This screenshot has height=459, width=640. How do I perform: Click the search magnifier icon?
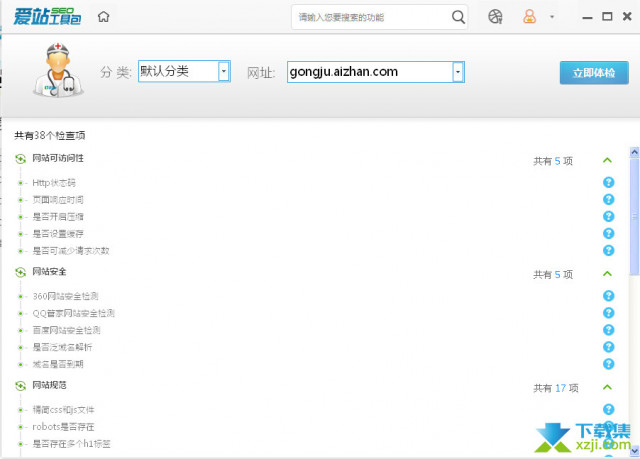pyautogui.click(x=458, y=17)
